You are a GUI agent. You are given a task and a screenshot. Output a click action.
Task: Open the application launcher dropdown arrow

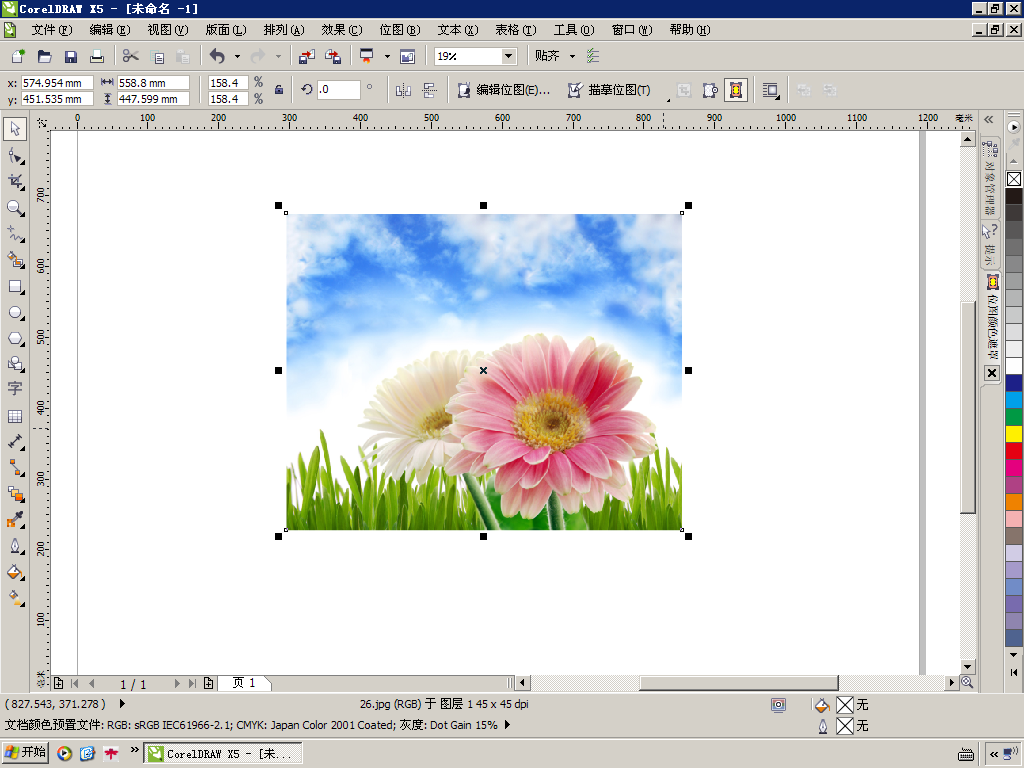click(x=387, y=56)
